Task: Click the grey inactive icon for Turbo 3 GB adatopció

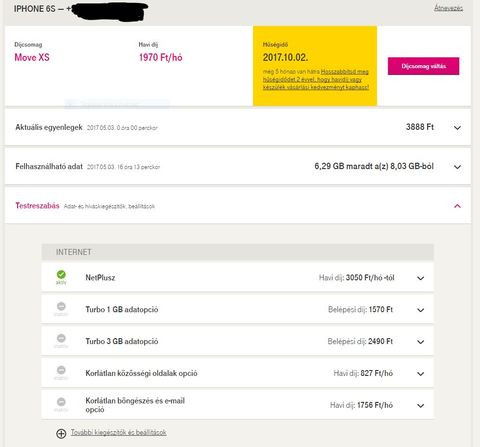Action: coord(61,338)
